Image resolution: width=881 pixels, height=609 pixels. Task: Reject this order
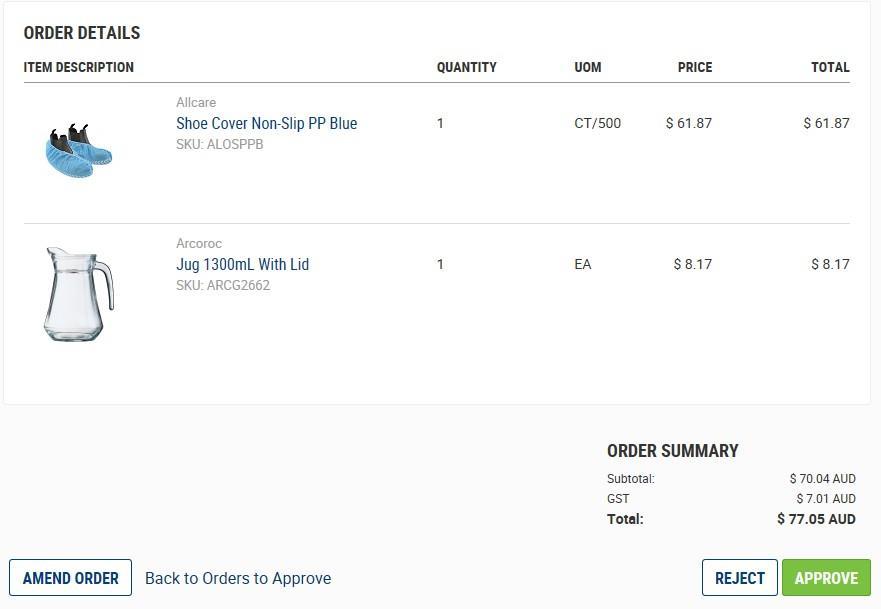[x=740, y=578]
